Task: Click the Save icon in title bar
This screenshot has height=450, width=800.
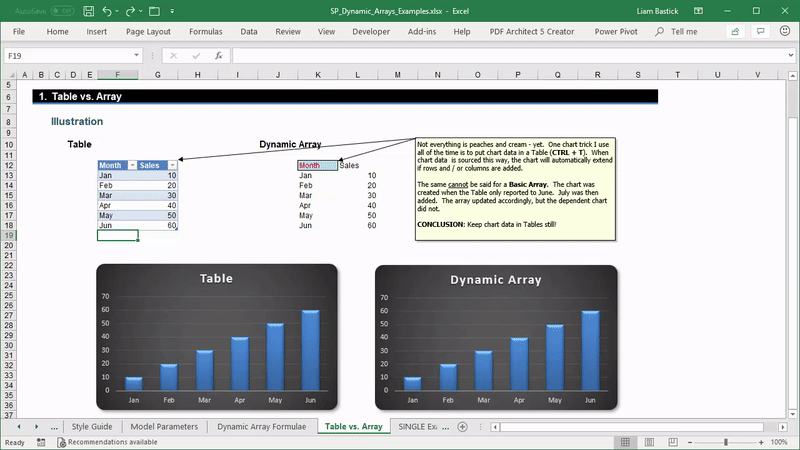Action: click(88, 11)
